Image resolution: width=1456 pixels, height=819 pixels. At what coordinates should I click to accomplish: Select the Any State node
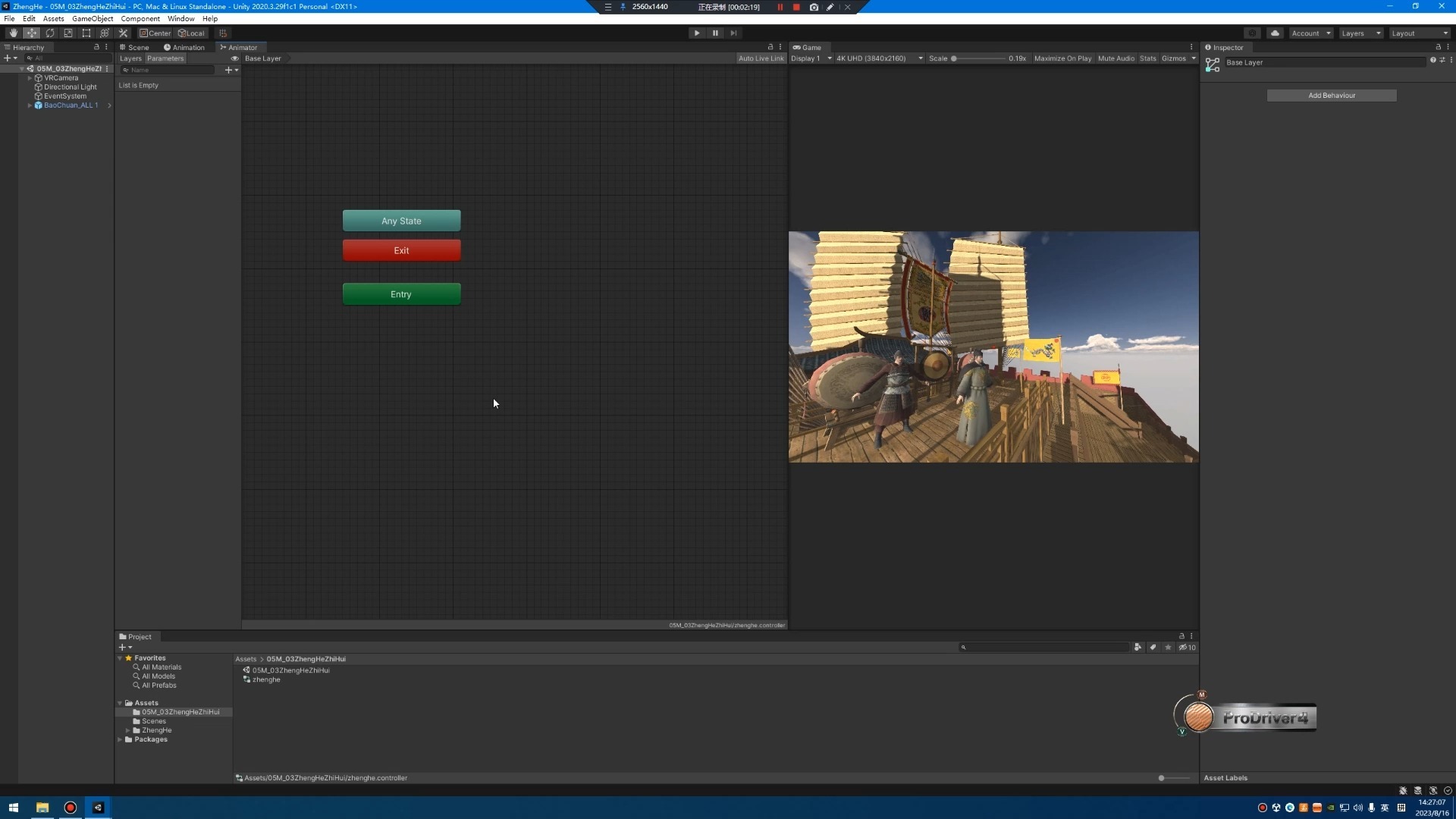pyautogui.click(x=401, y=221)
